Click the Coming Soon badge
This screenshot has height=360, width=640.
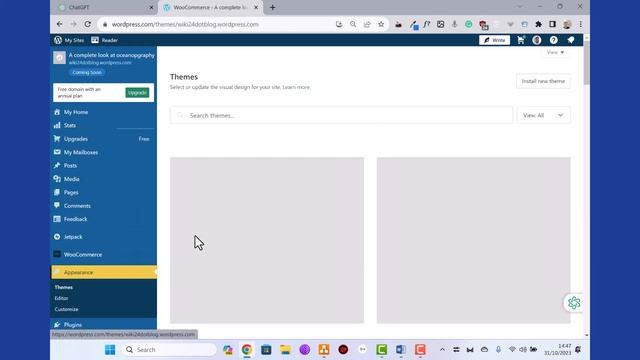(87, 72)
